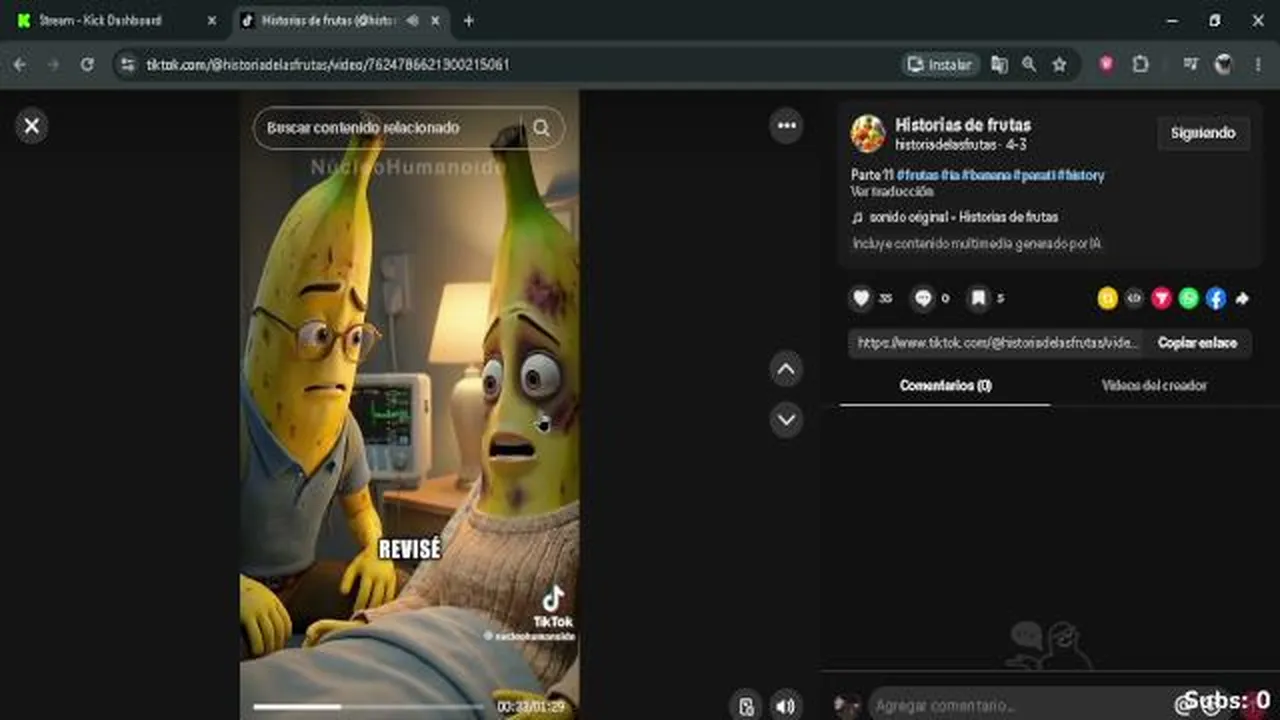
Task: Focus the Agregar comentario input field
Action: [1020, 706]
